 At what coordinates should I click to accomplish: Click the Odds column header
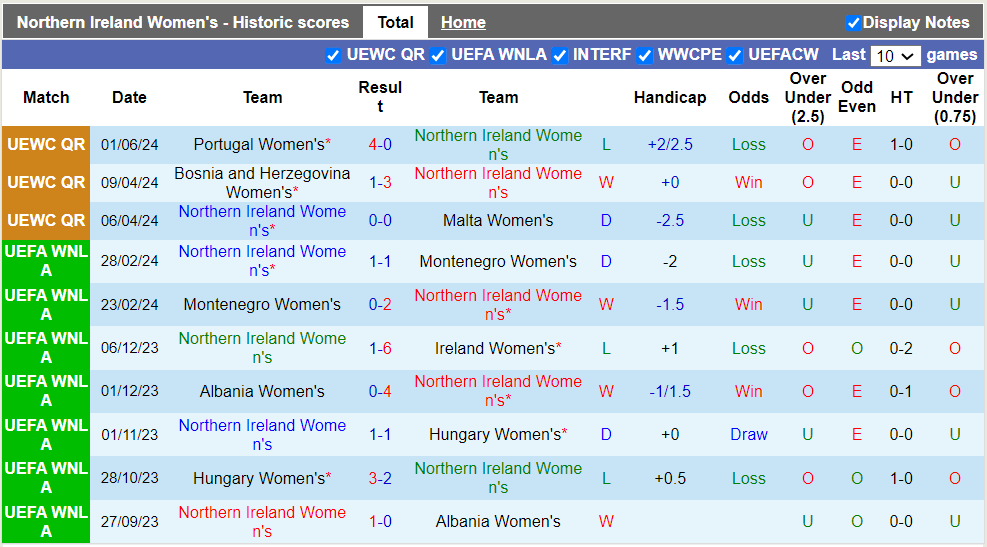748,98
